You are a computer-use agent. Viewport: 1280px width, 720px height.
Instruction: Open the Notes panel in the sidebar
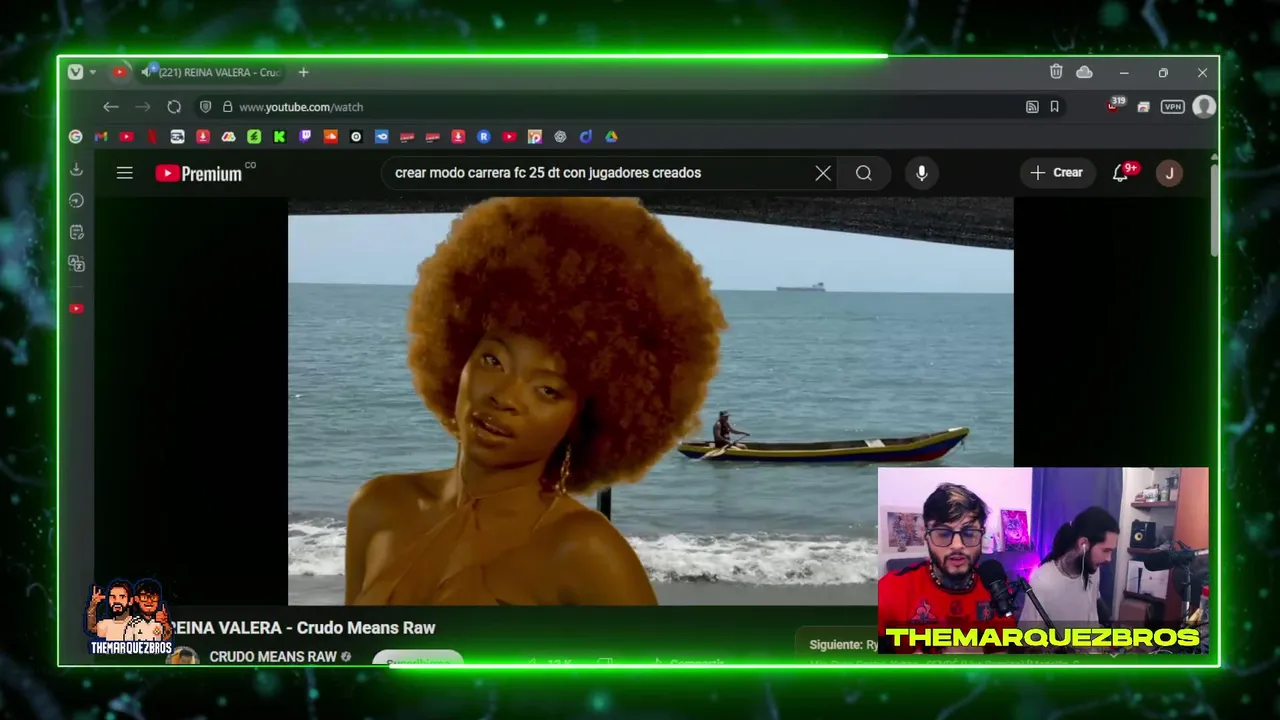[x=76, y=232]
